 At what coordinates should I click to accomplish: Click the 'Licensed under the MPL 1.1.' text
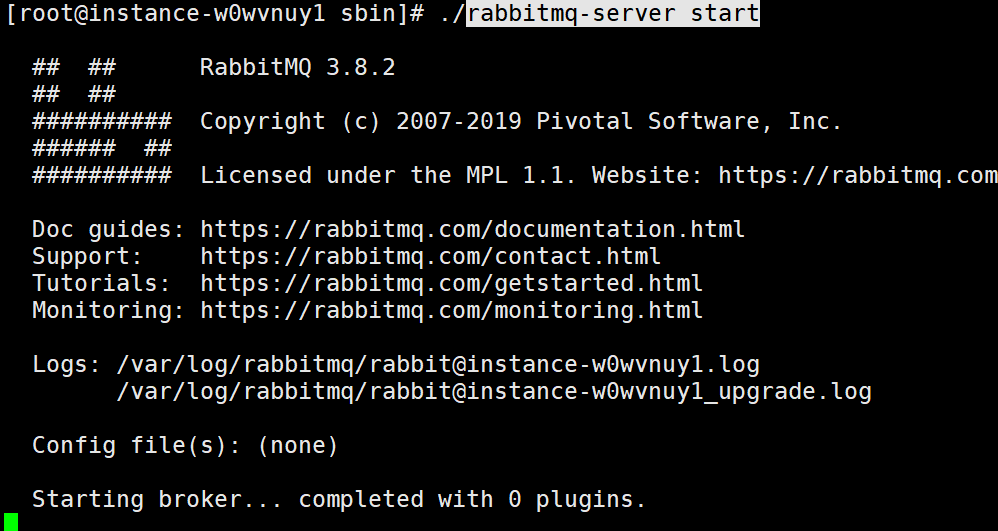point(388,175)
